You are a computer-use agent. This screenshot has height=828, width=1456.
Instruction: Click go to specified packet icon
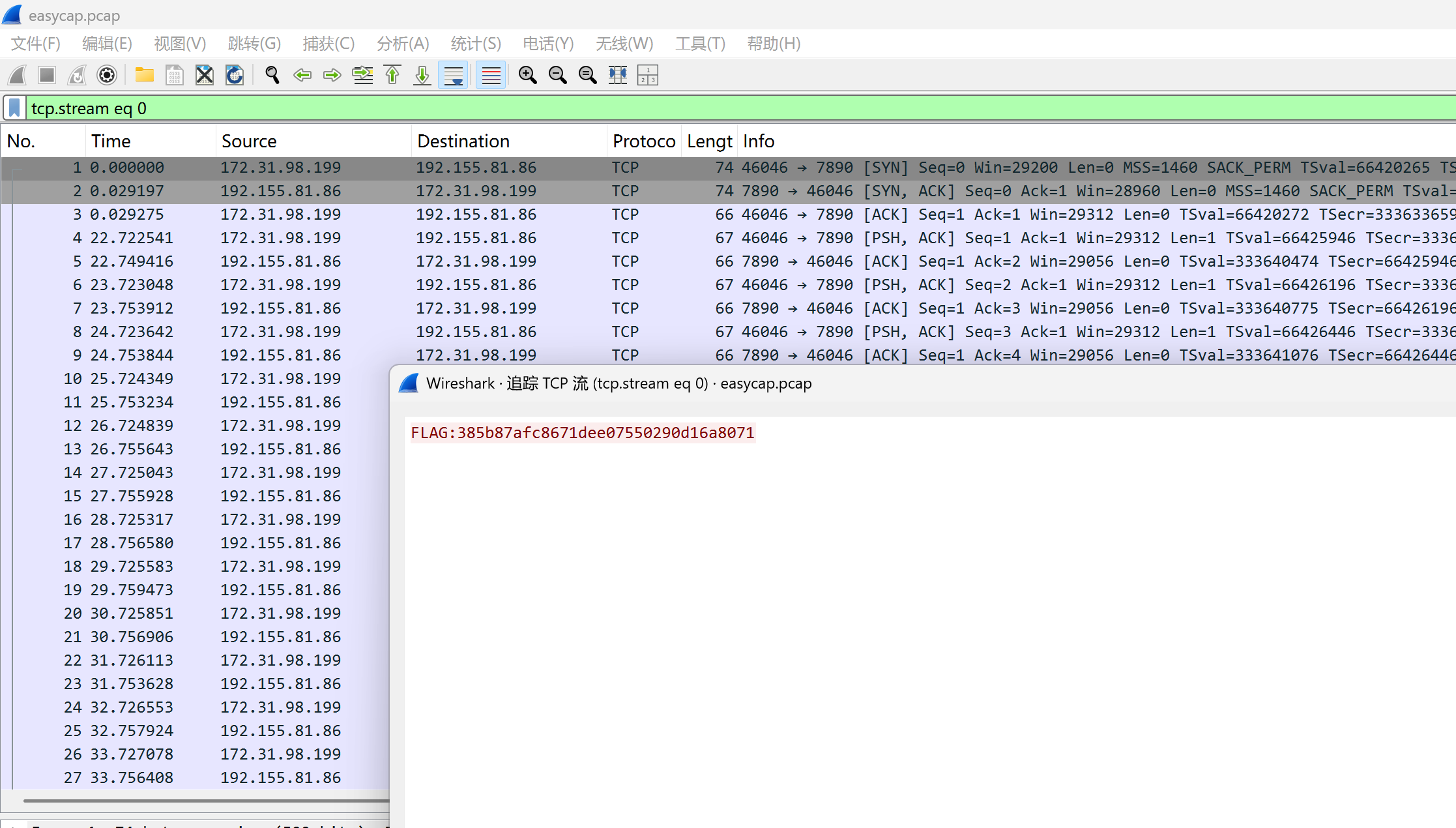point(362,76)
